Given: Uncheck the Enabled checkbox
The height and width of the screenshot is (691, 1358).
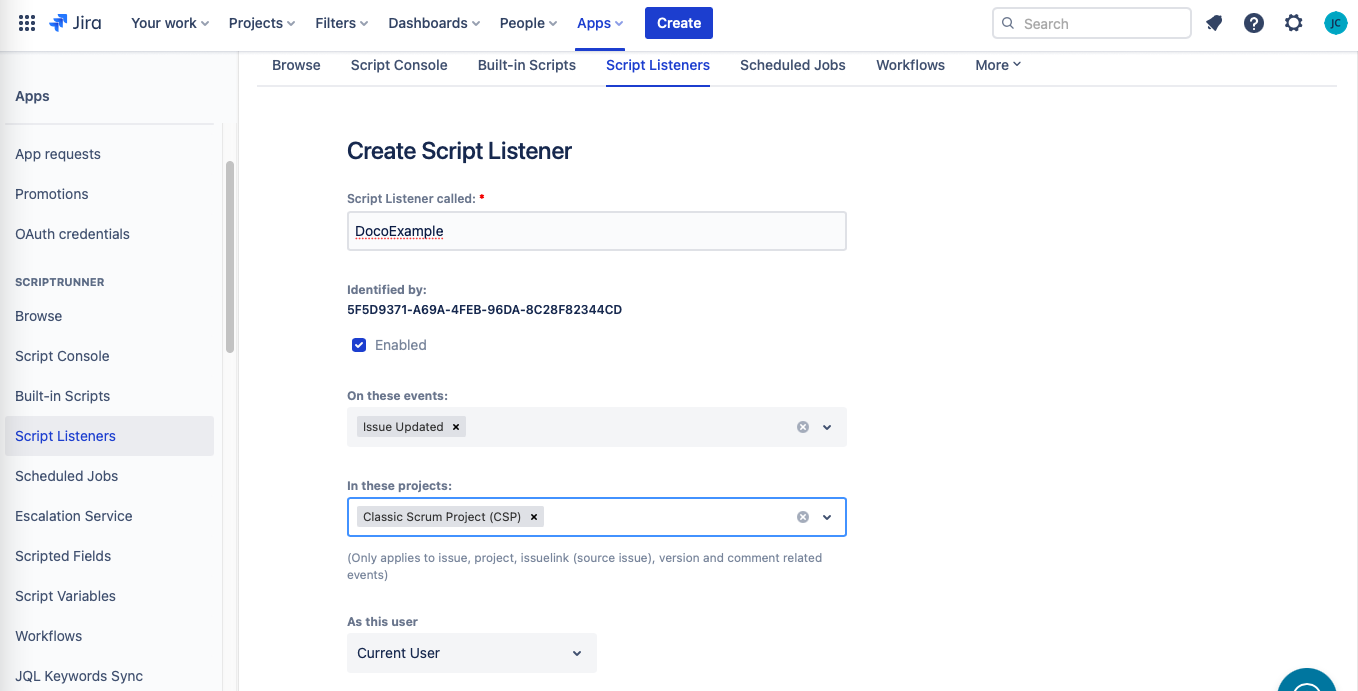Looking at the screenshot, I should click(x=359, y=345).
